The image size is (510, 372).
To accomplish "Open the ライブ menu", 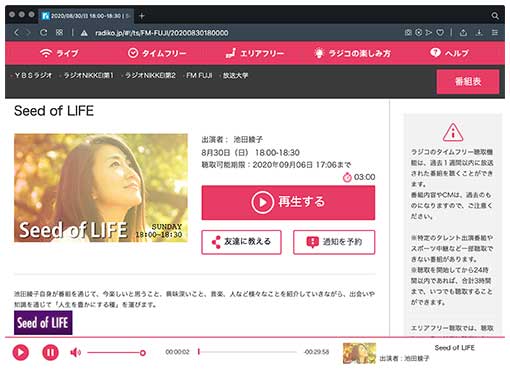I will [59, 53].
